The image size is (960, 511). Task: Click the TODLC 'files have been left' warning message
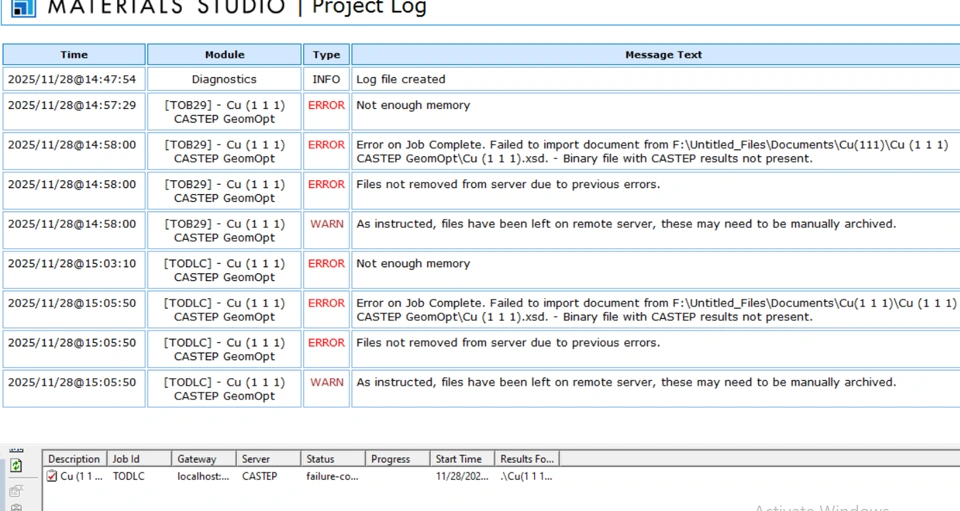626,382
